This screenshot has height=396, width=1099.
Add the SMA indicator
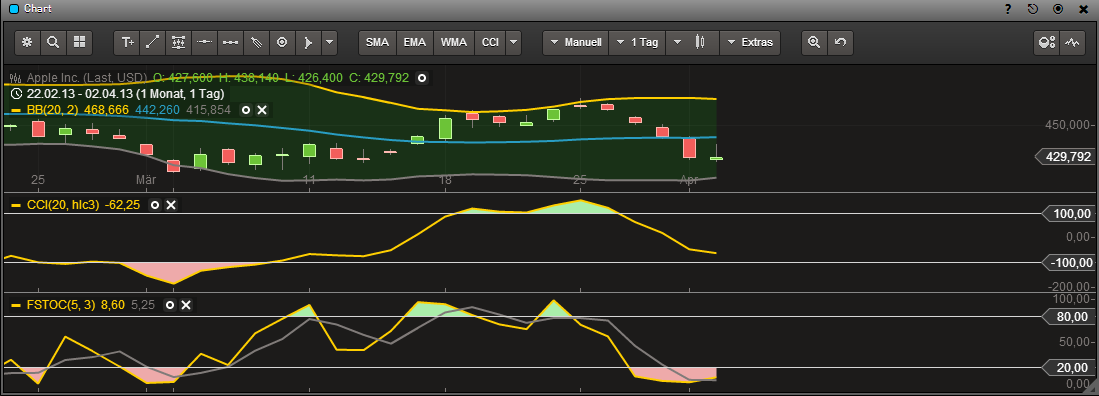pyautogui.click(x=377, y=42)
